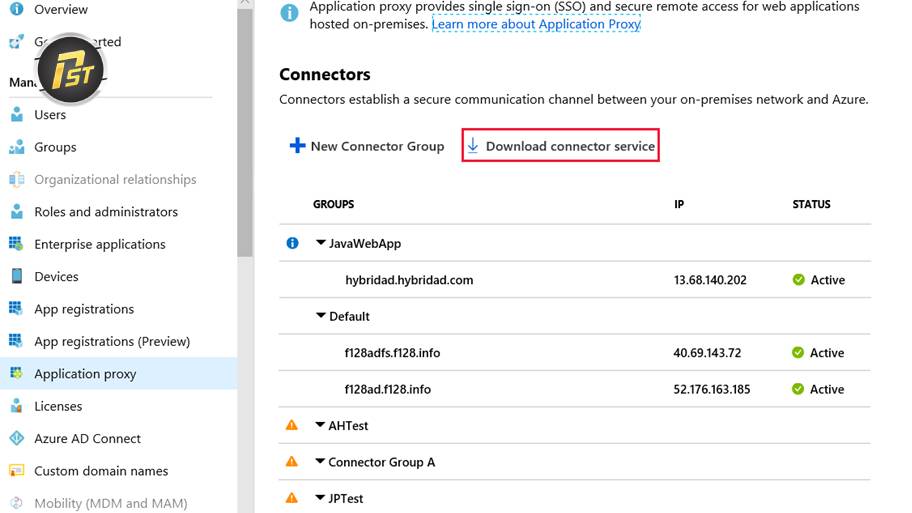Screen dimensions: 912x513
Task: Click IP address 52.176.163.185
Action: point(712,389)
